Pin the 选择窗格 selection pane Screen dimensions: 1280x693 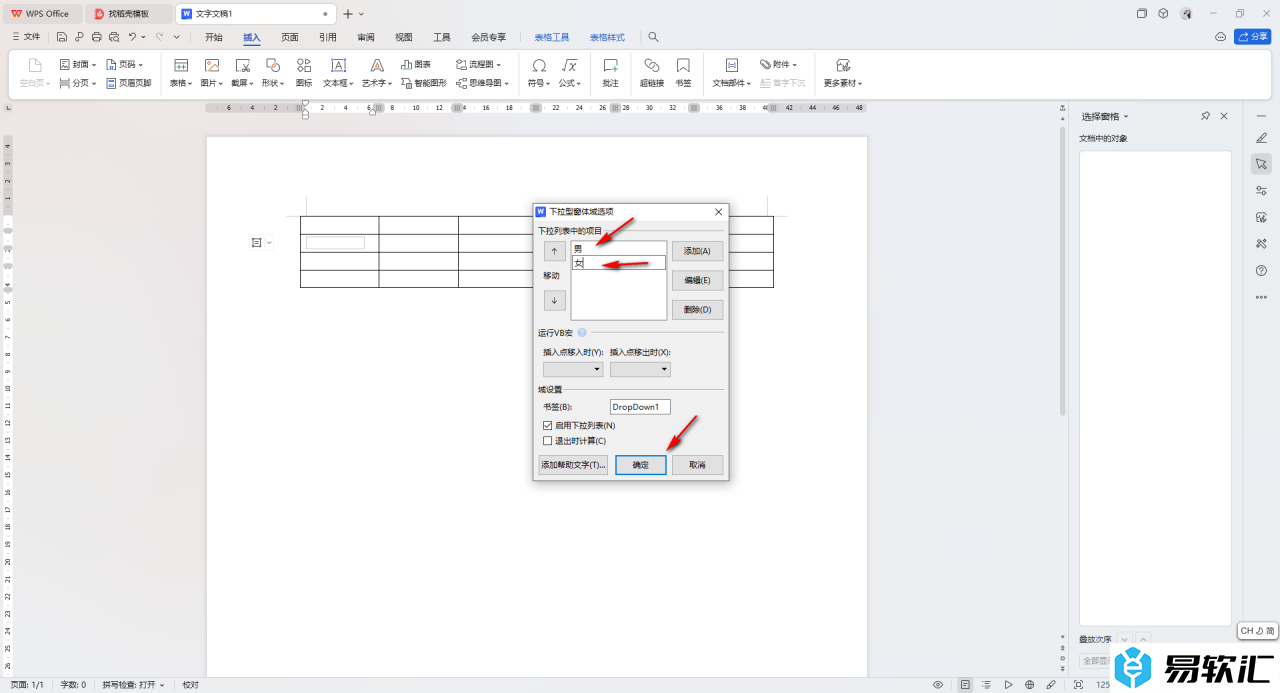point(1205,117)
